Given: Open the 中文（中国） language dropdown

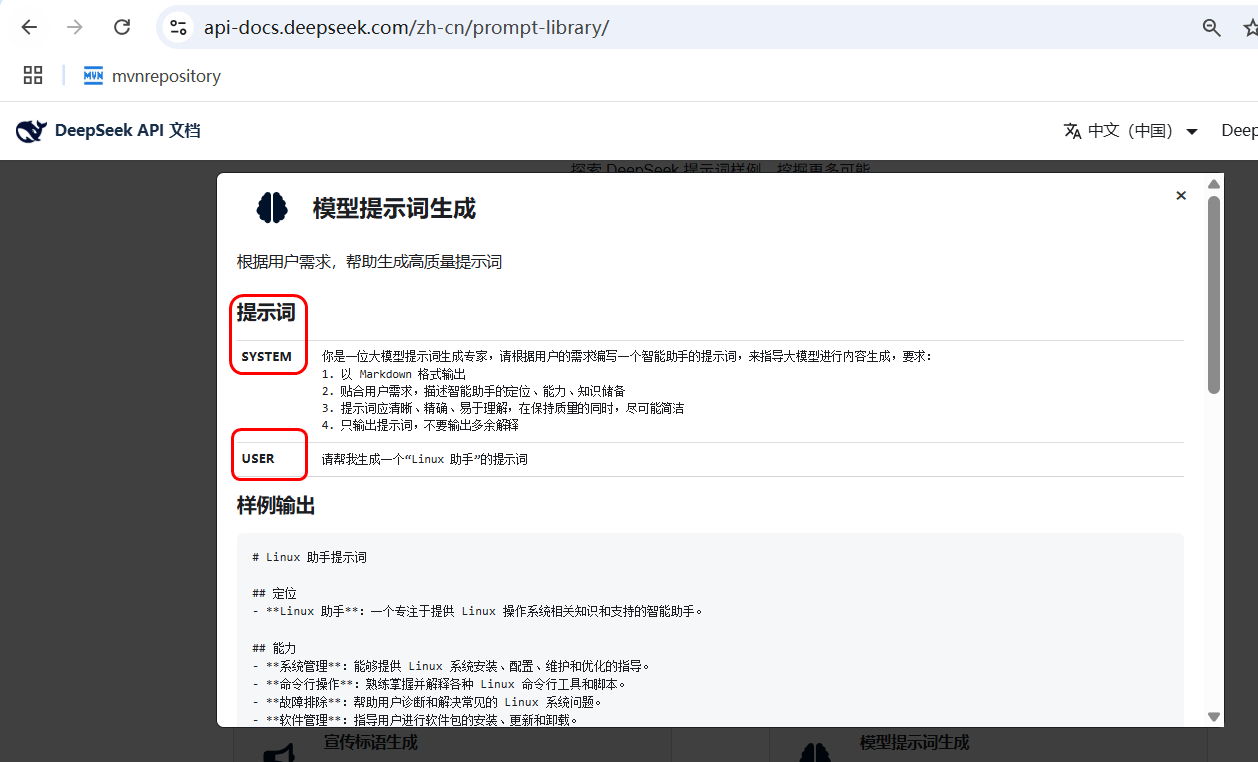Looking at the screenshot, I should point(1130,131).
